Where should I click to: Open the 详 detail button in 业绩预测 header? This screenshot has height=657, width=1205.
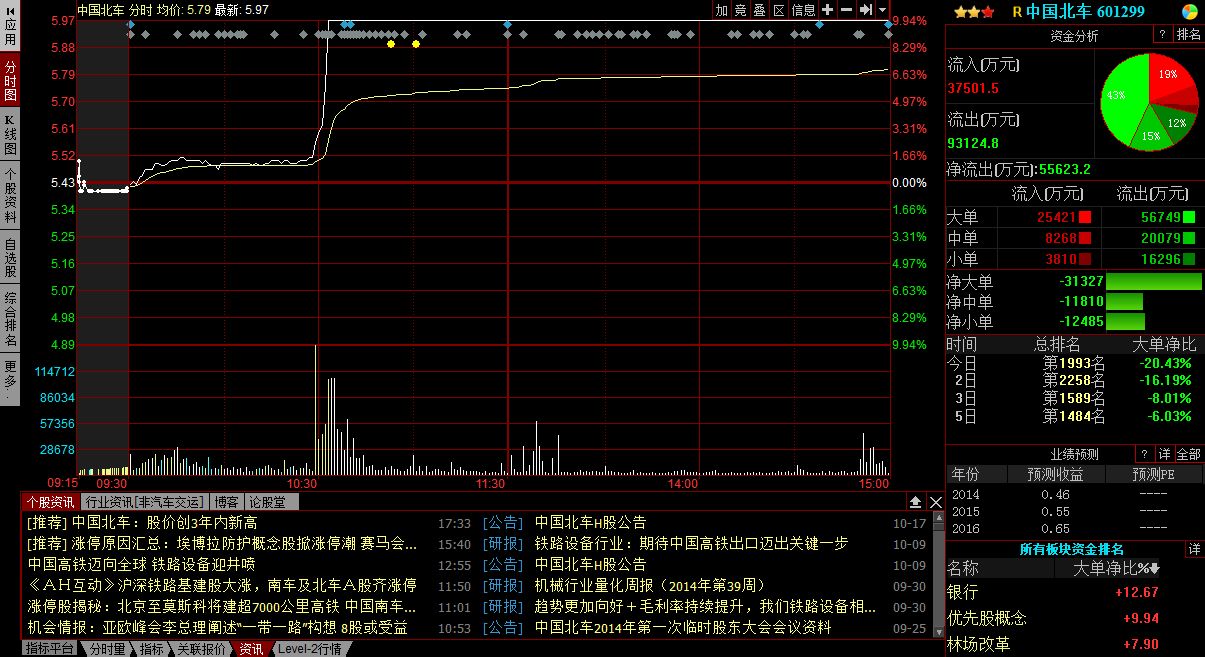click(1164, 454)
